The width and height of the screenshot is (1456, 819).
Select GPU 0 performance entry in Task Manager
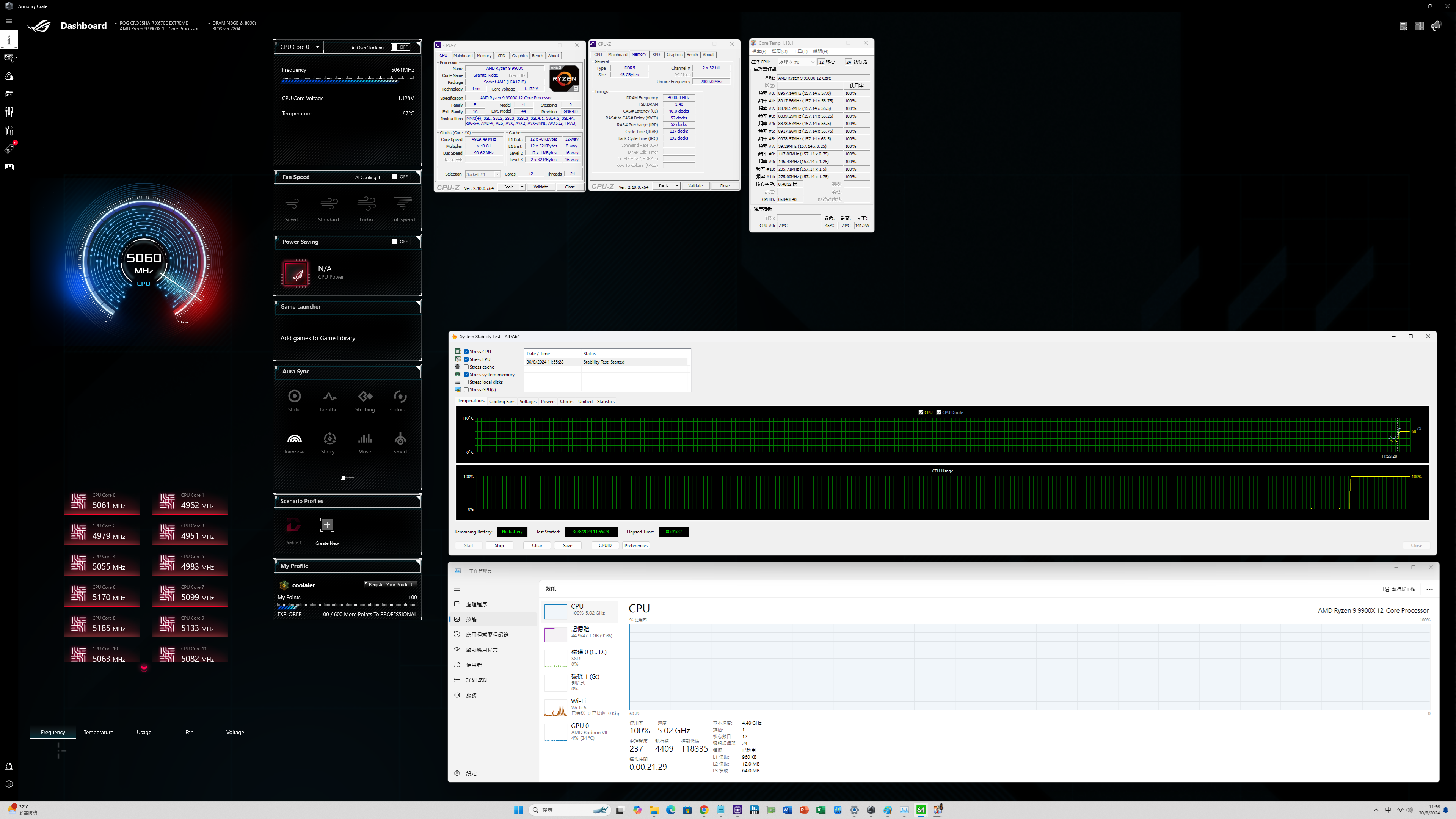581,732
